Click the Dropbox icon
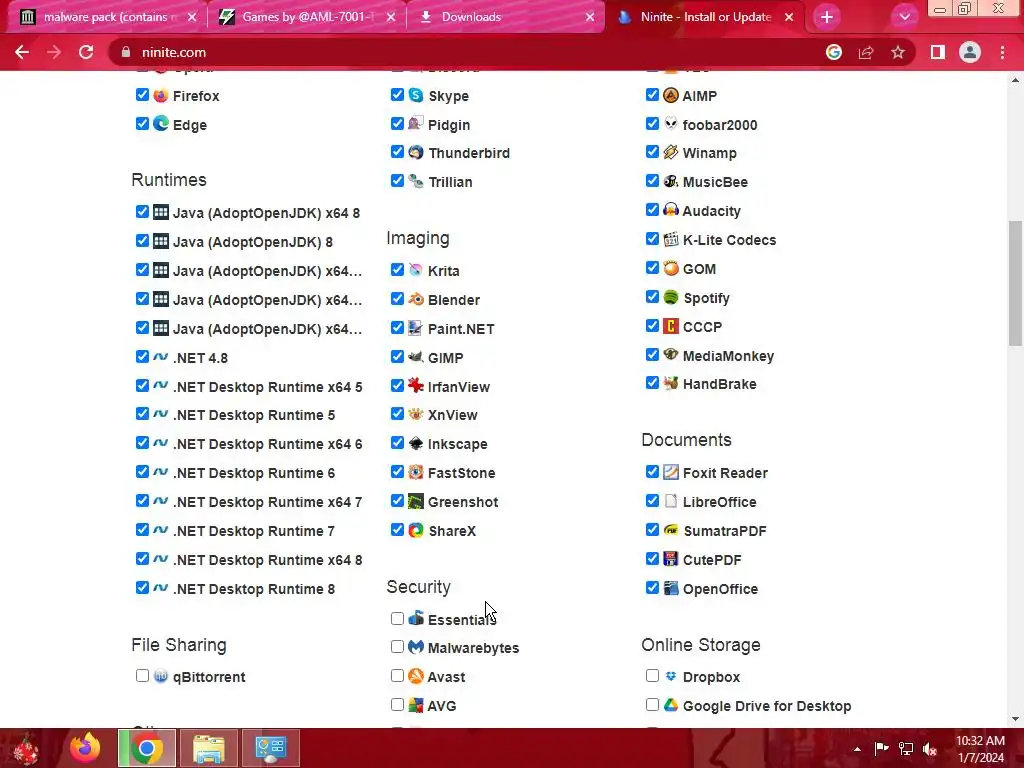 (671, 676)
